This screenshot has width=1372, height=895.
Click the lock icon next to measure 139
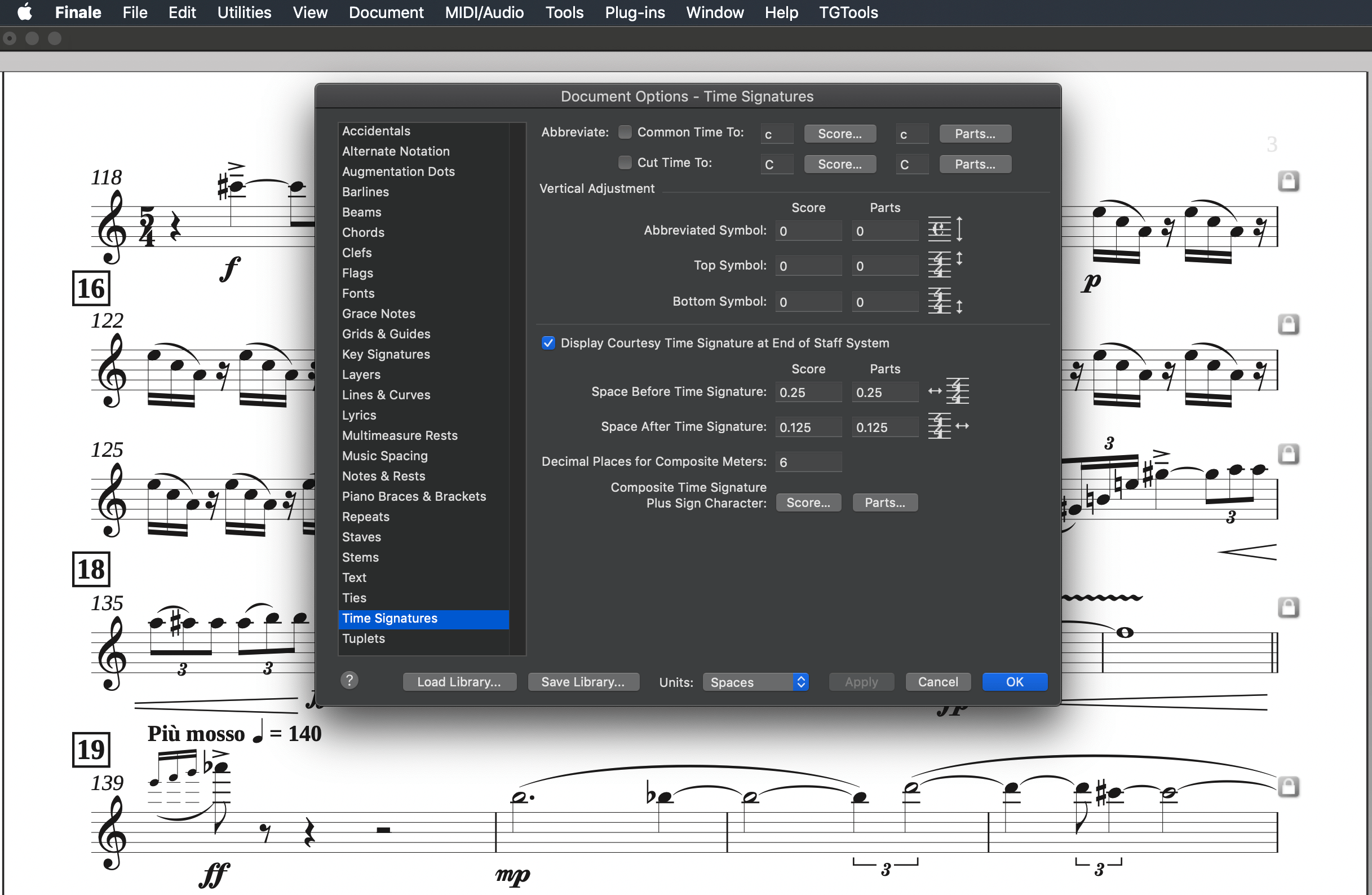point(1289,786)
